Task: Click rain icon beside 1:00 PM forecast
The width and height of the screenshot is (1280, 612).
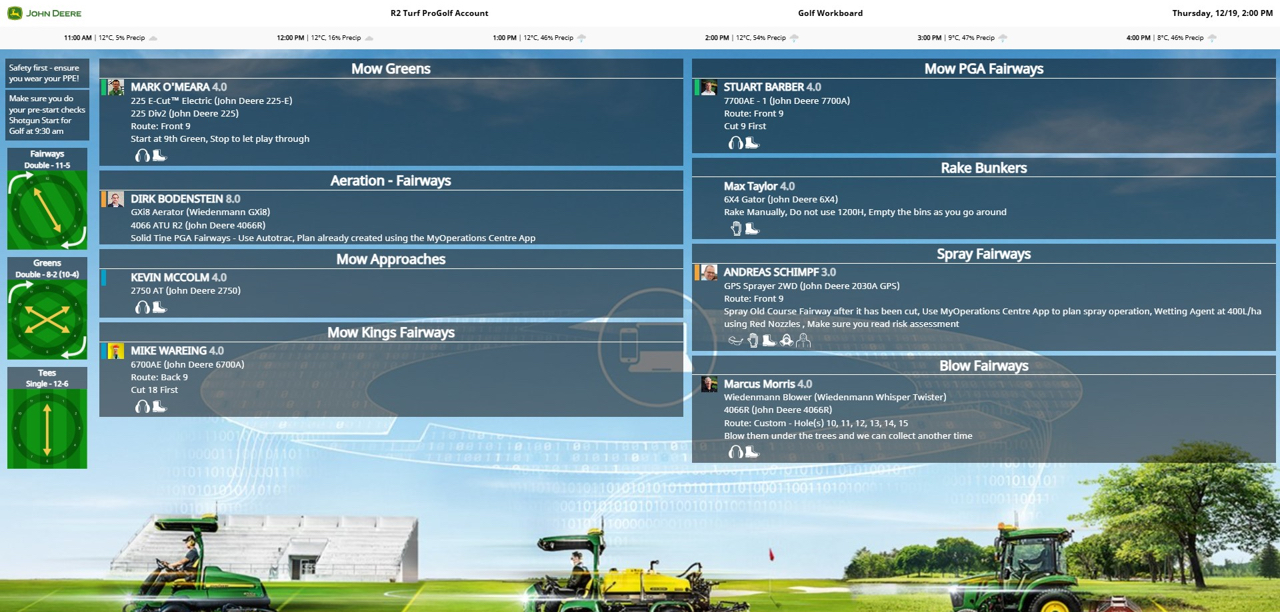Action: [582, 38]
